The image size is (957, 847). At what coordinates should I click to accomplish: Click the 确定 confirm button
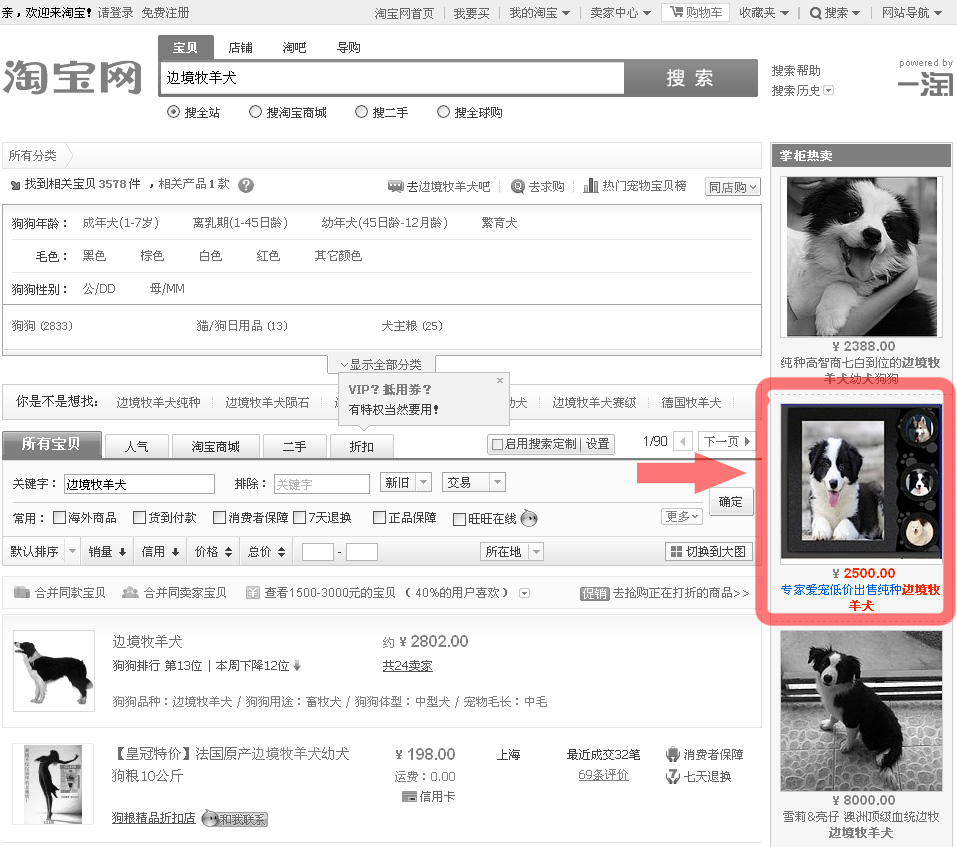[731, 502]
